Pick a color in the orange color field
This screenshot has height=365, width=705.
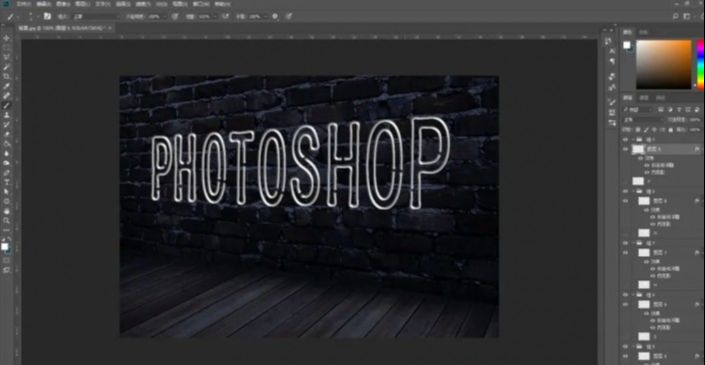point(664,64)
